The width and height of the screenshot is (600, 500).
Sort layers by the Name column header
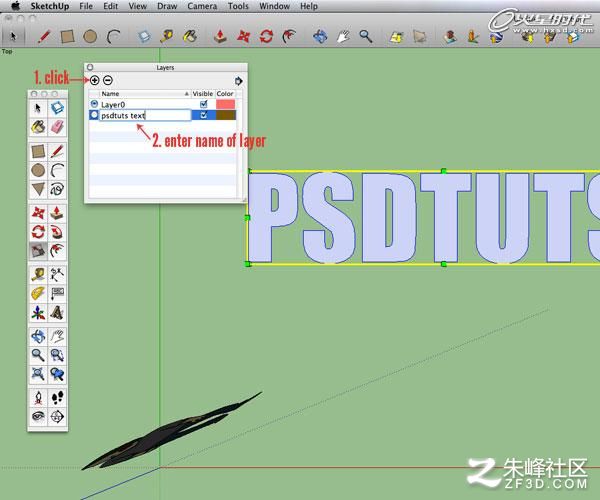point(145,94)
